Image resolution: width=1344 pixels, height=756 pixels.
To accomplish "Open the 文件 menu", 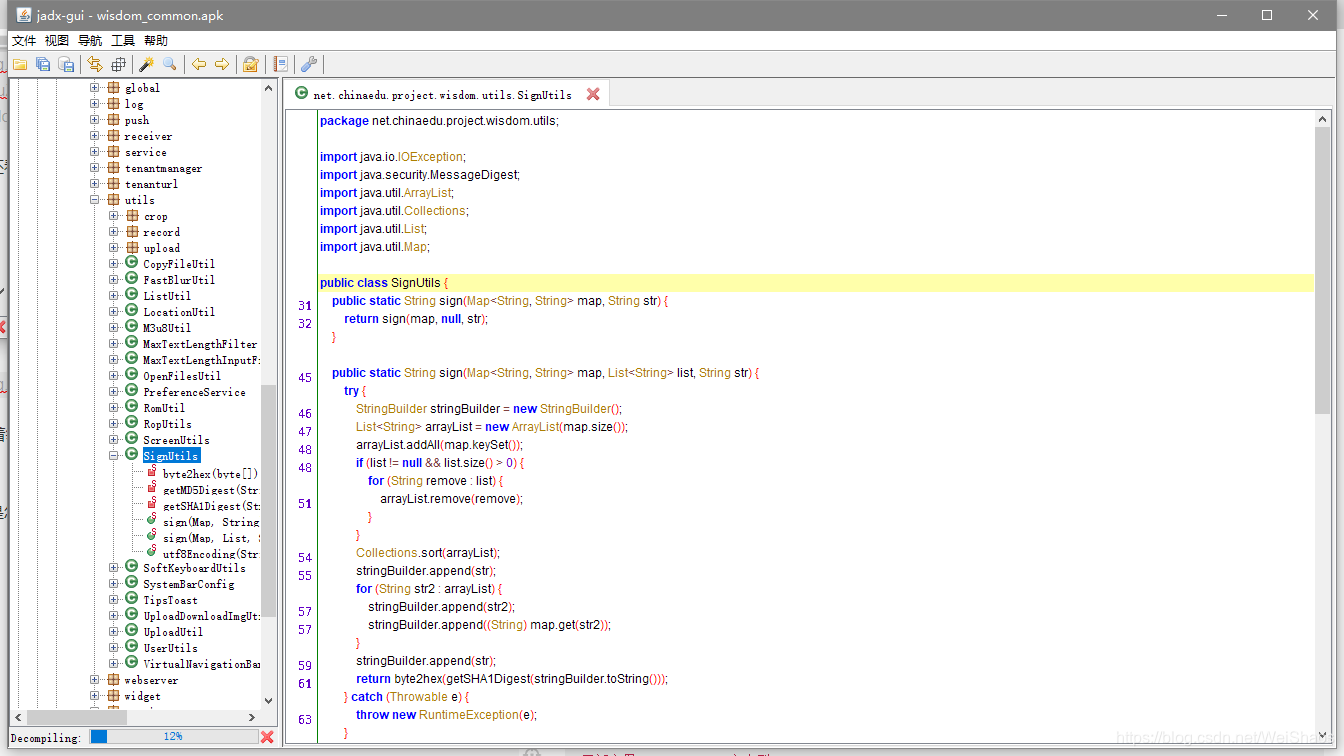I will pyautogui.click(x=24, y=40).
